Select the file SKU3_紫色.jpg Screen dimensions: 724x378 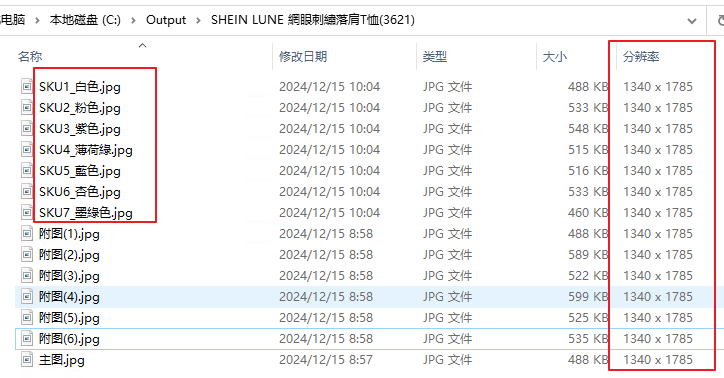[79, 128]
